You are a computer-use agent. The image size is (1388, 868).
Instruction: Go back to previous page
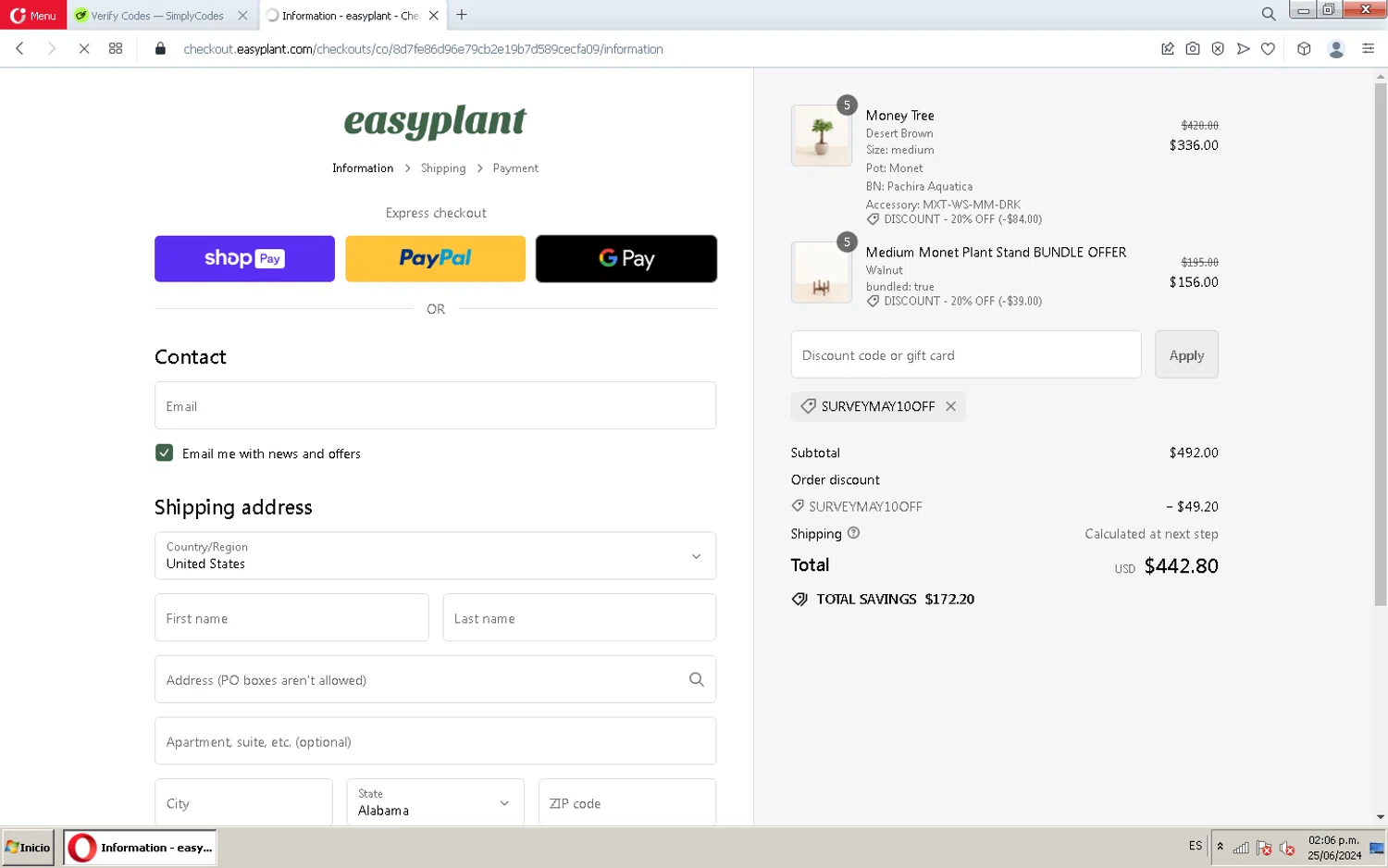[19, 49]
